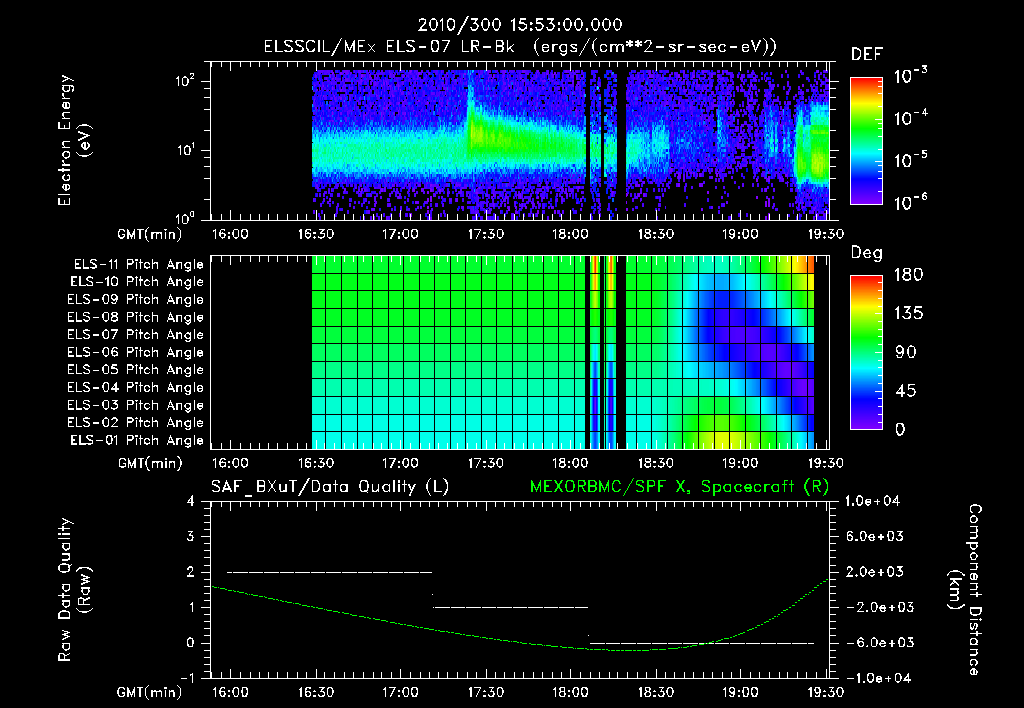This screenshot has width=1024, height=708.
Task: Select the 90 tick on the Deg colorbar
Action: coord(904,352)
